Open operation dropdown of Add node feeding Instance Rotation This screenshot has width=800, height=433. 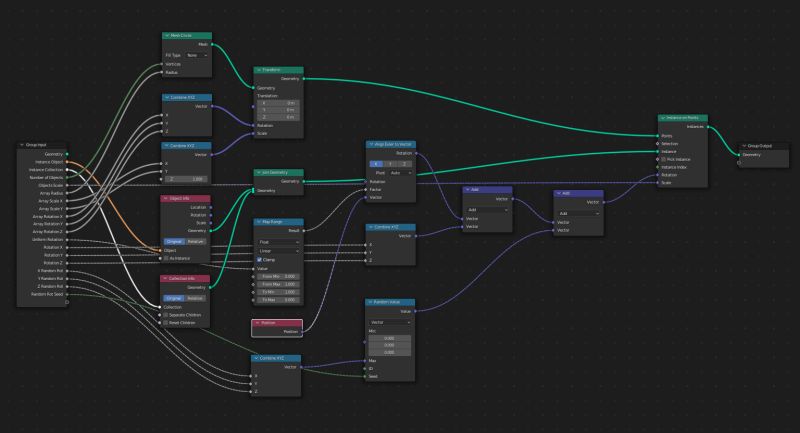point(578,213)
